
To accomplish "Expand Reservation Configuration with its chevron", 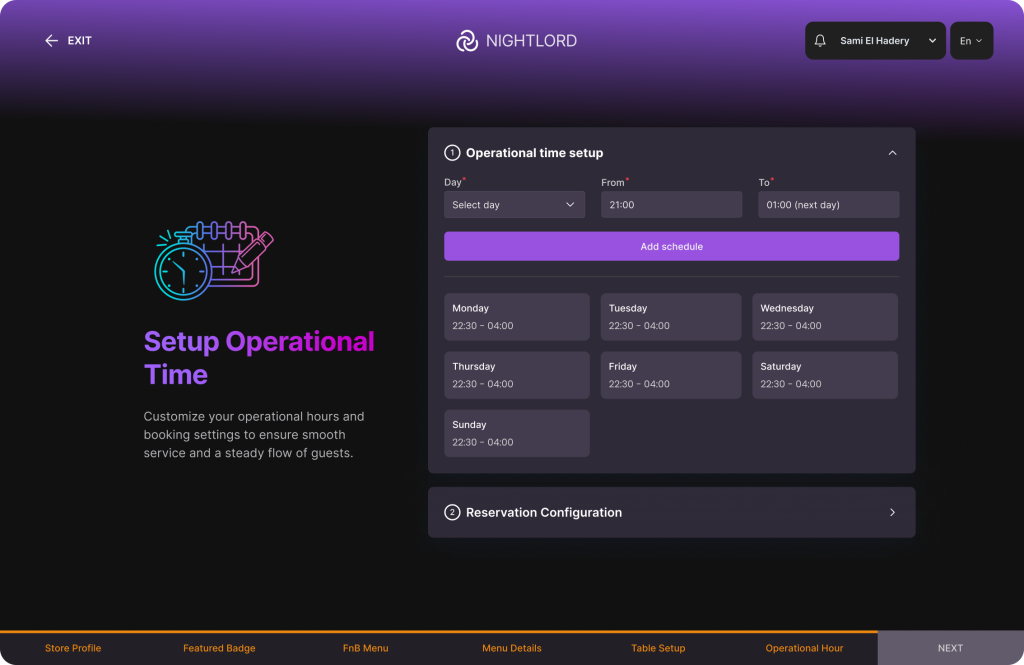I will pos(892,512).
